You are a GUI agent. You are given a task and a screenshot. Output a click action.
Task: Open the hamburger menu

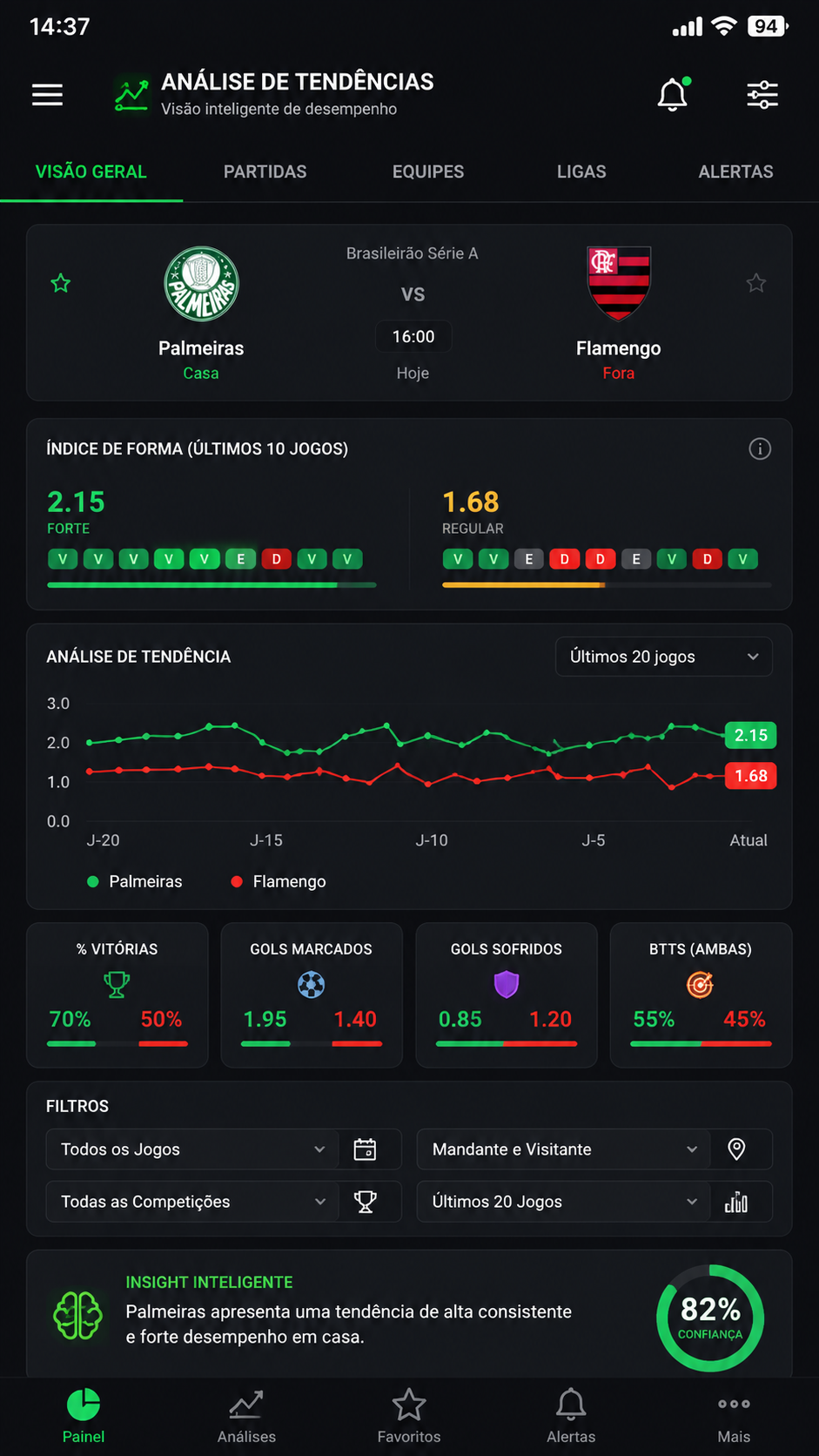(x=48, y=95)
